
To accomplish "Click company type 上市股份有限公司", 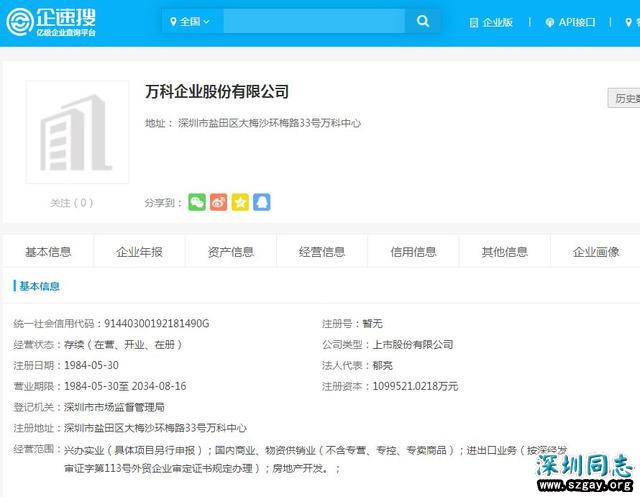I will [x=413, y=344].
